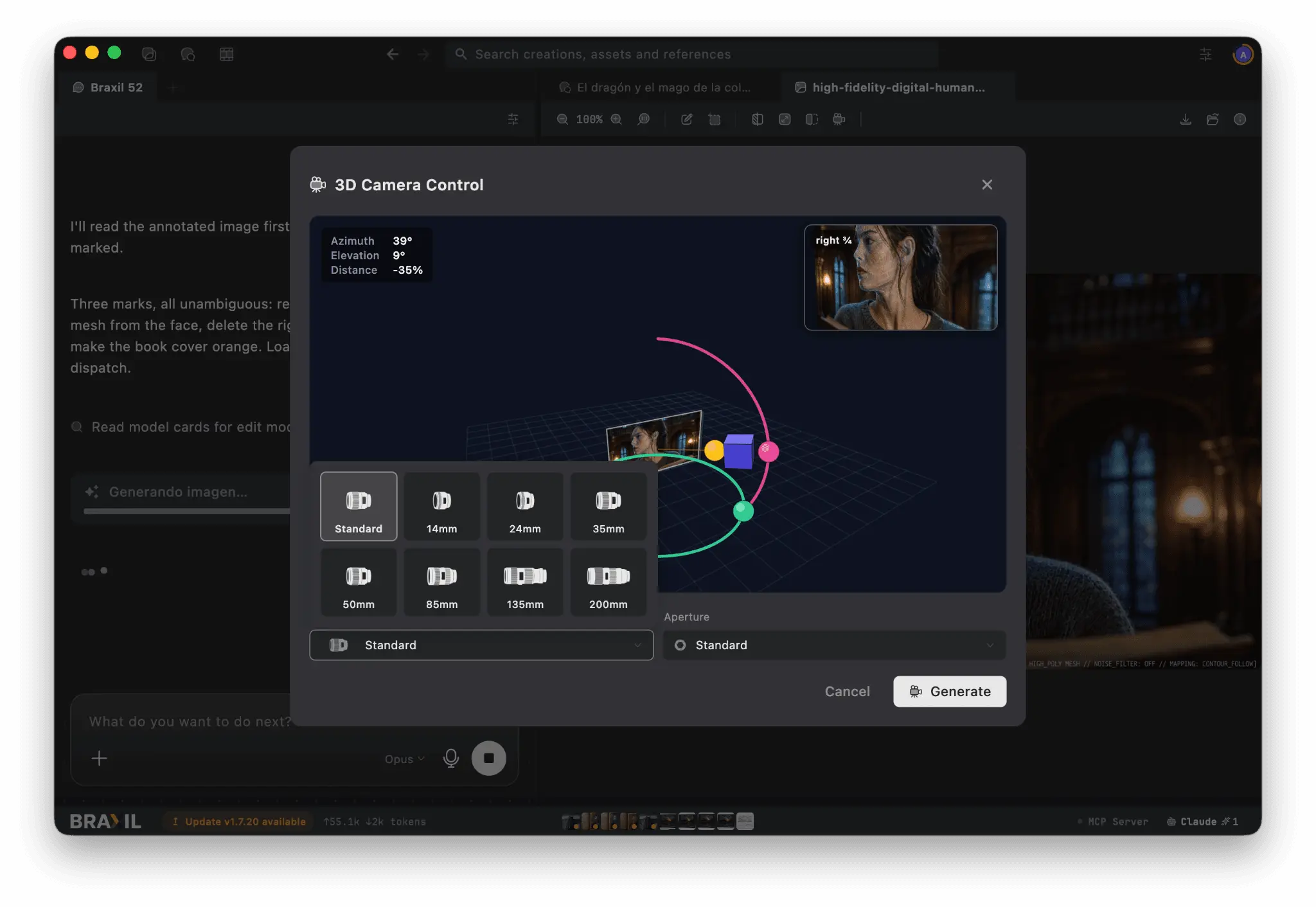Go forward with the right arrow

(x=423, y=55)
